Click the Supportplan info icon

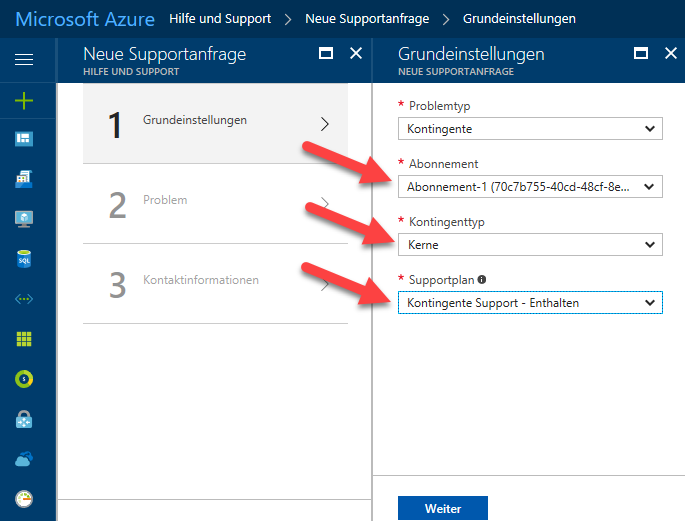point(482,279)
